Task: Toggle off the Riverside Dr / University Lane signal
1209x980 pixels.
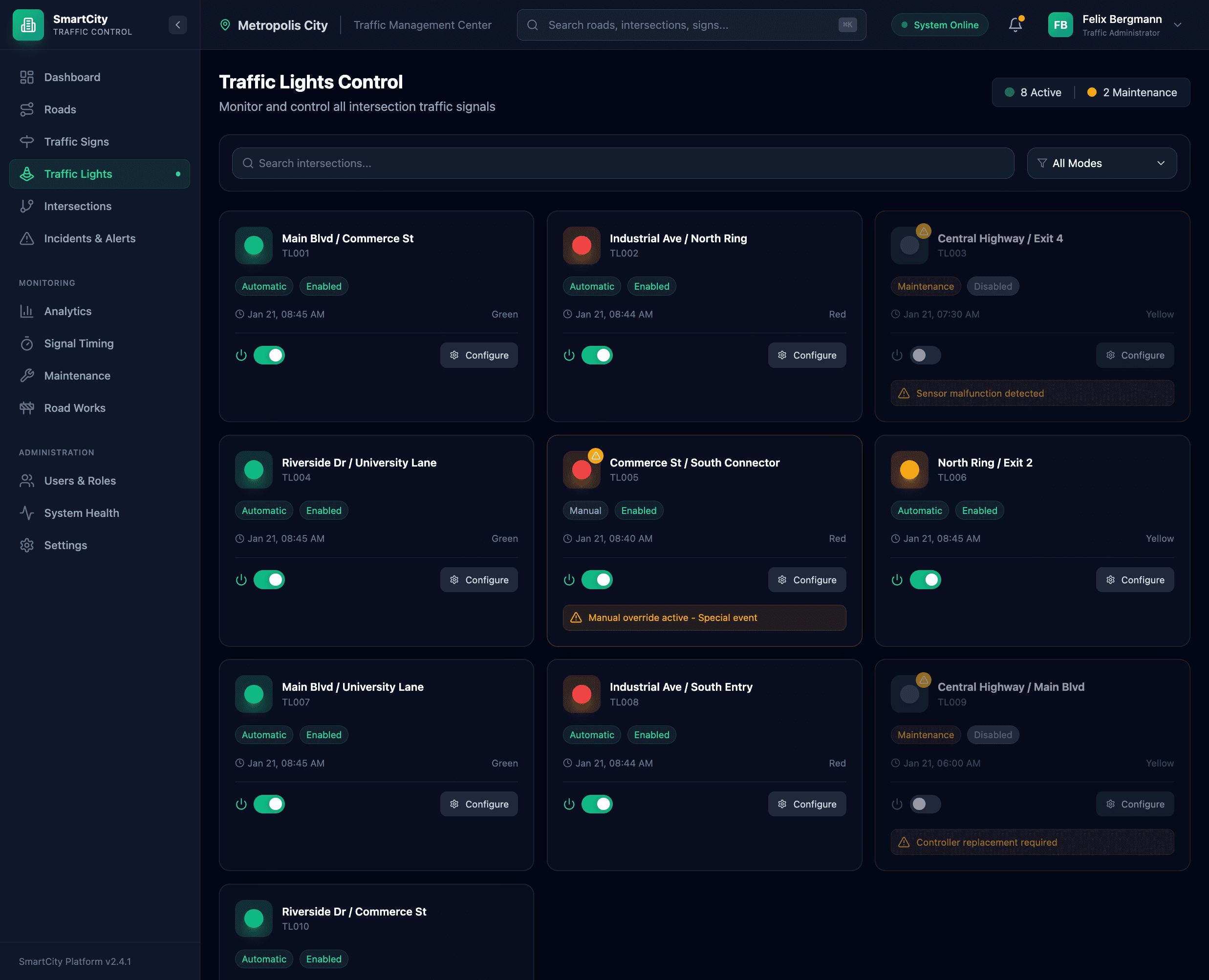Action: pos(269,580)
